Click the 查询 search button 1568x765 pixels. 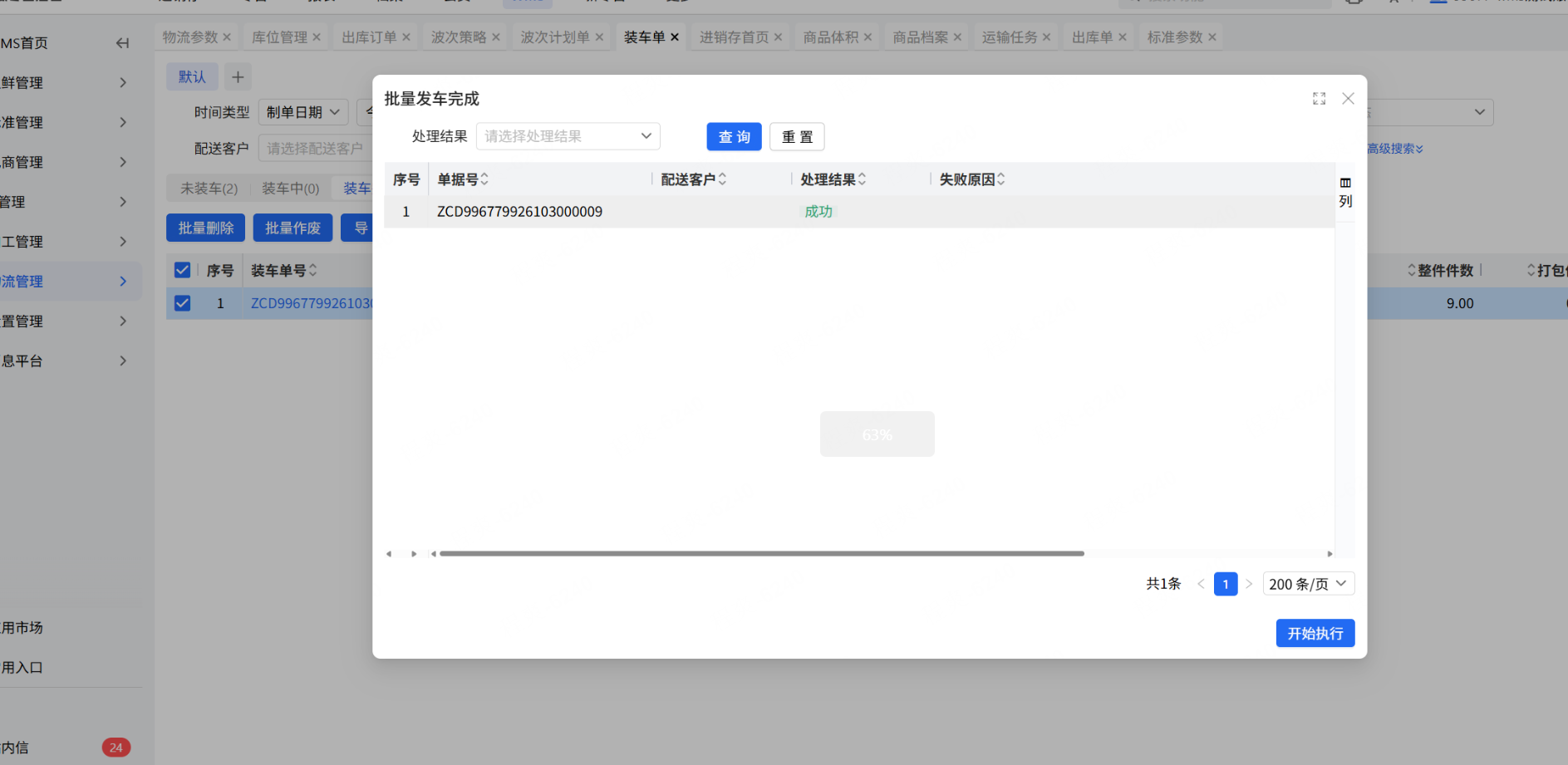(735, 137)
